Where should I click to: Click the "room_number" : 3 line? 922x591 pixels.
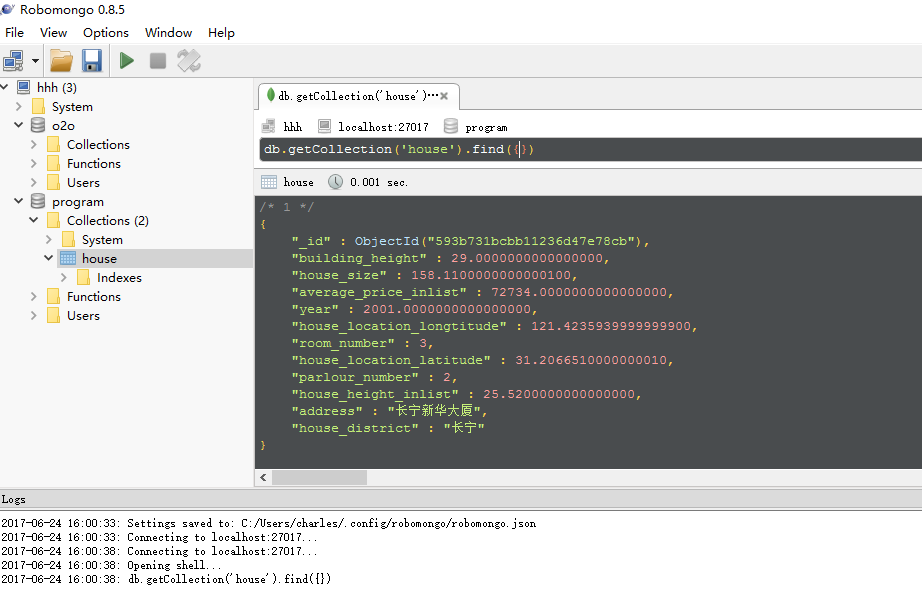coord(362,343)
